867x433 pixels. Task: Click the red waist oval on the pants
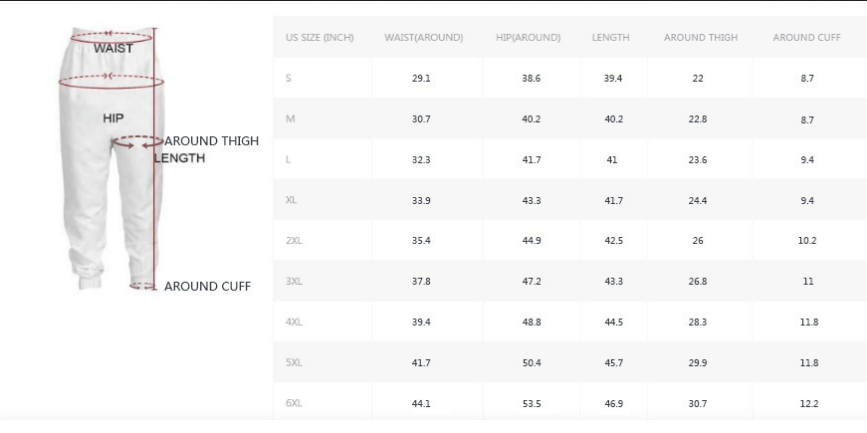pos(112,38)
